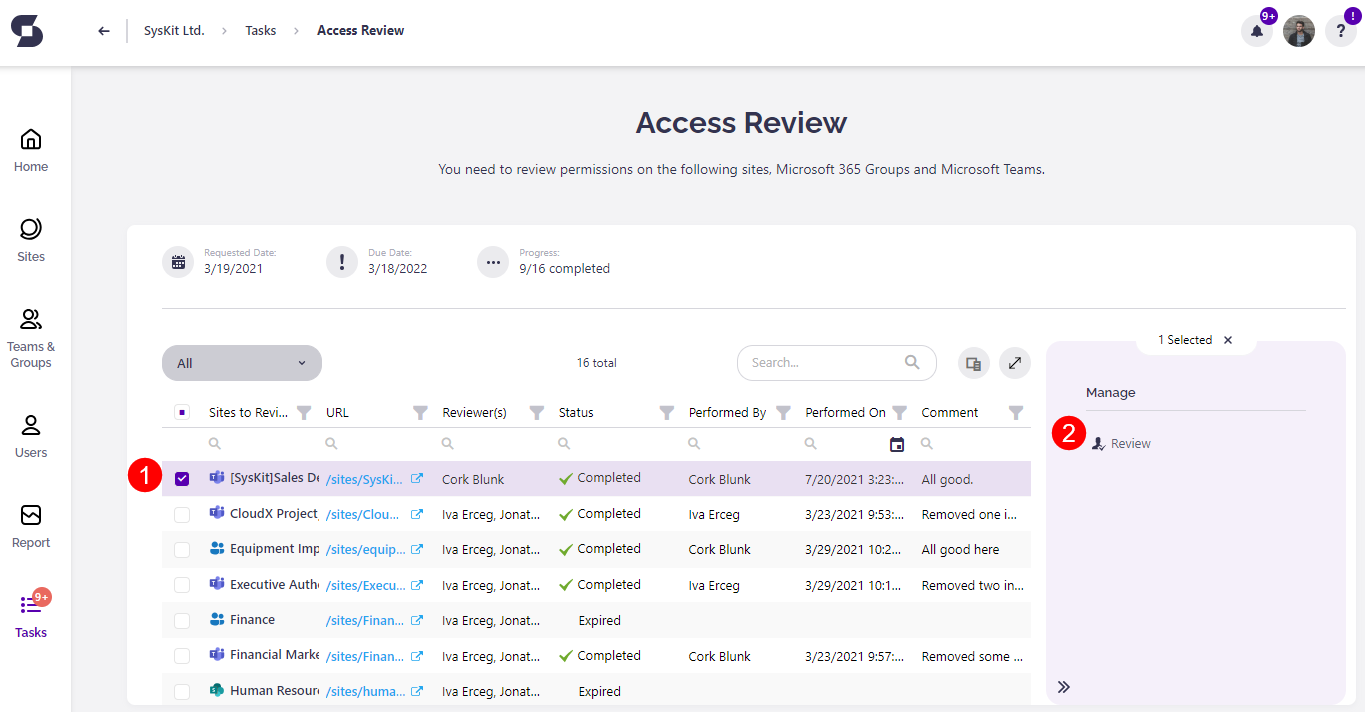Open the All filter dropdown
The image size is (1365, 712).
(241, 363)
